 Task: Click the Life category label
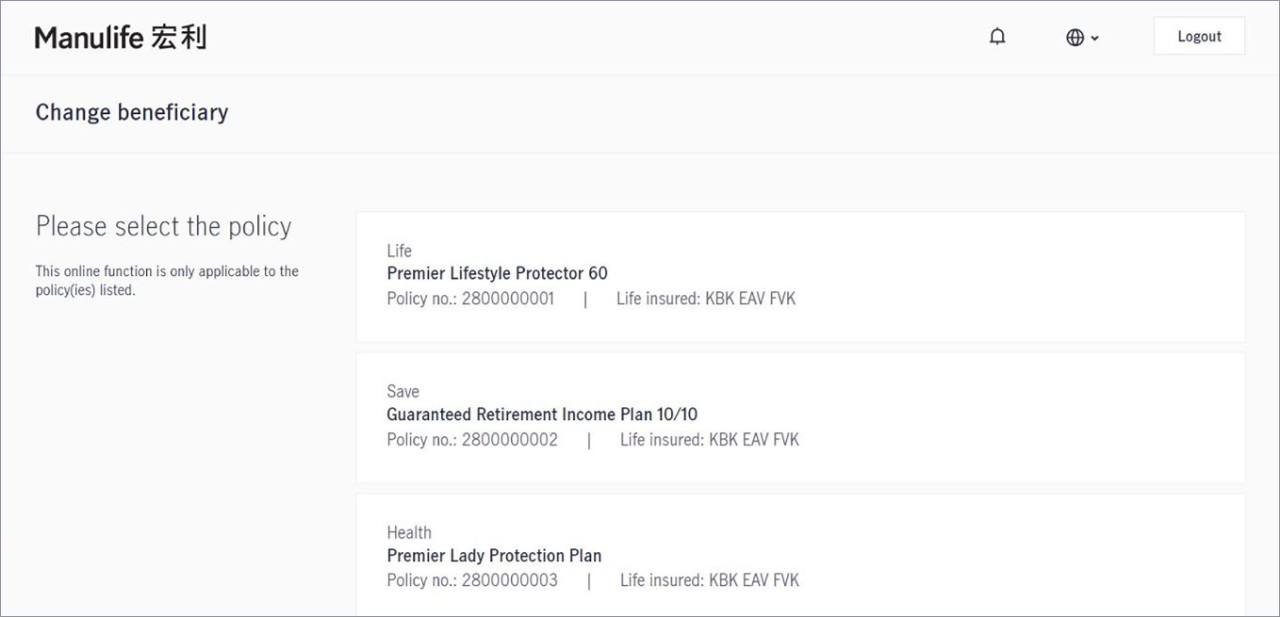(399, 251)
